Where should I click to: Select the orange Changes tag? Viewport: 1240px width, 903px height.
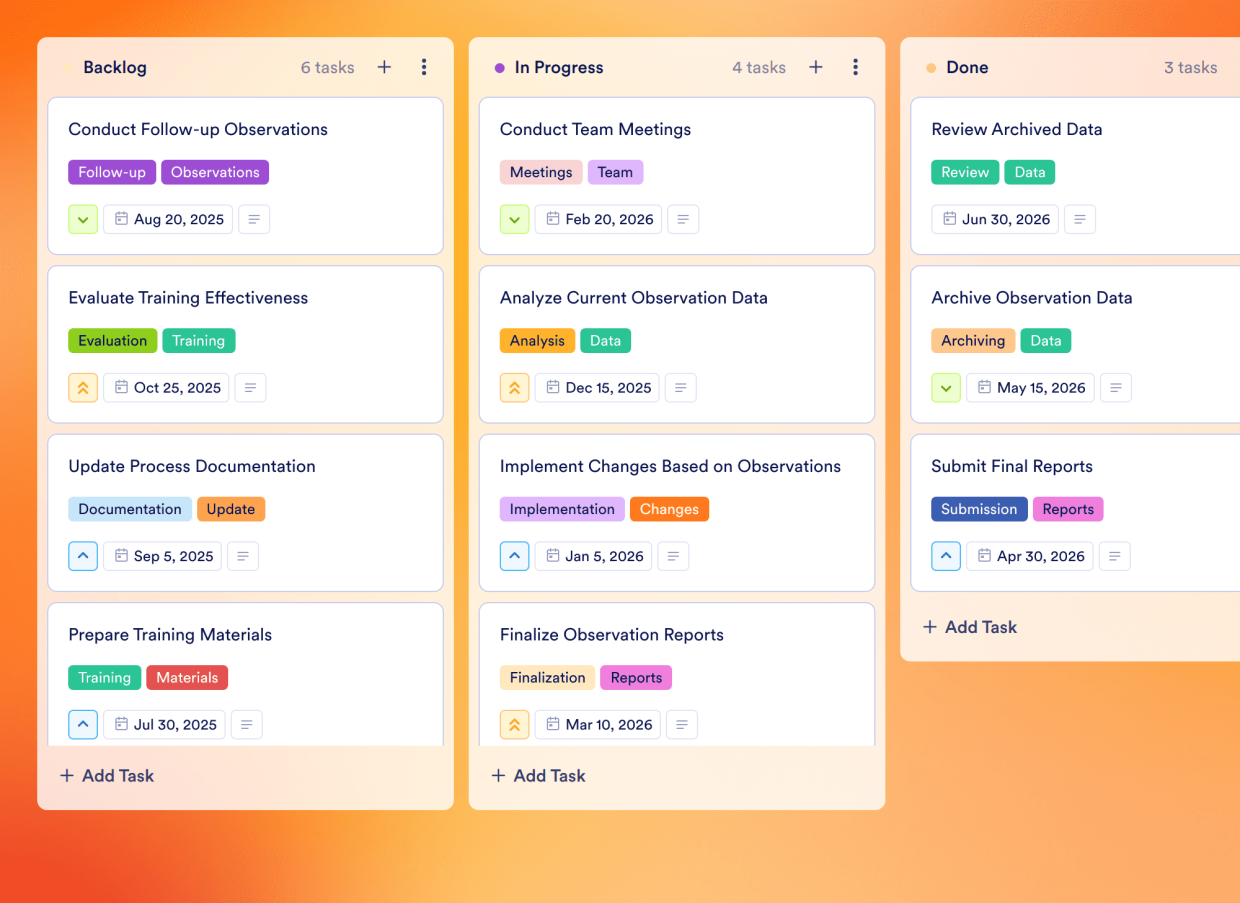pos(669,509)
